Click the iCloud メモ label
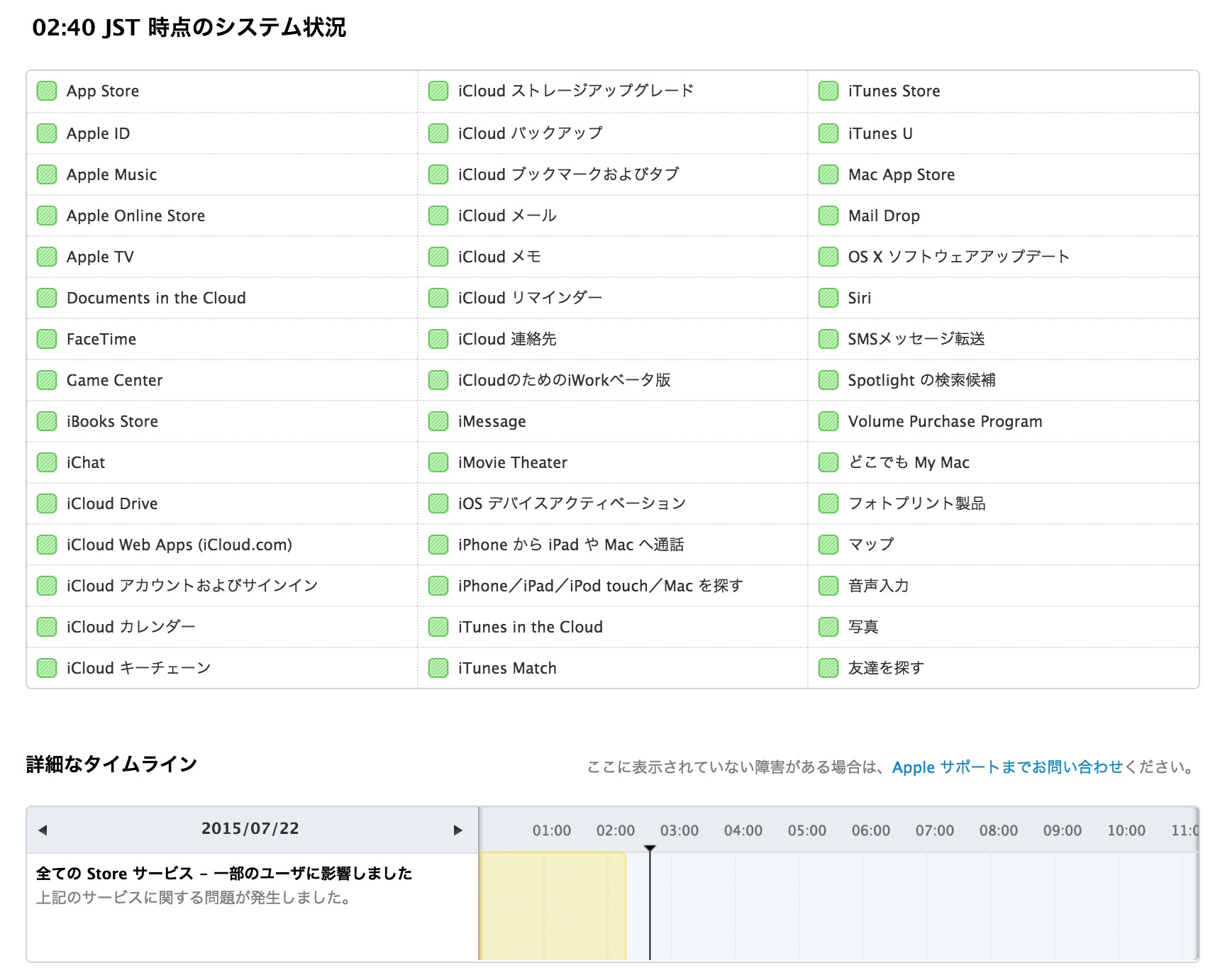Screen dimensions: 1220x980 (499, 257)
